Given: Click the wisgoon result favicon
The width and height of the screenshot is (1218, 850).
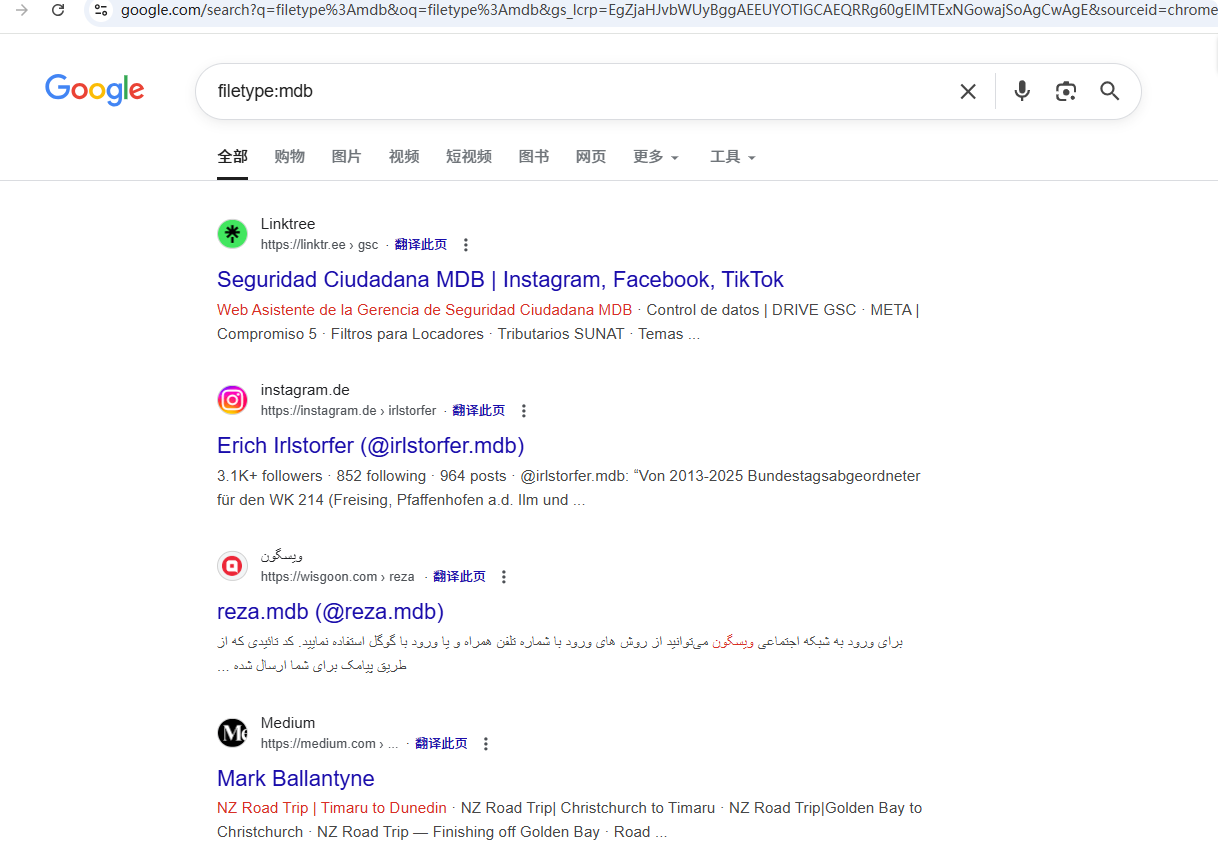Looking at the screenshot, I should (x=232, y=566).
